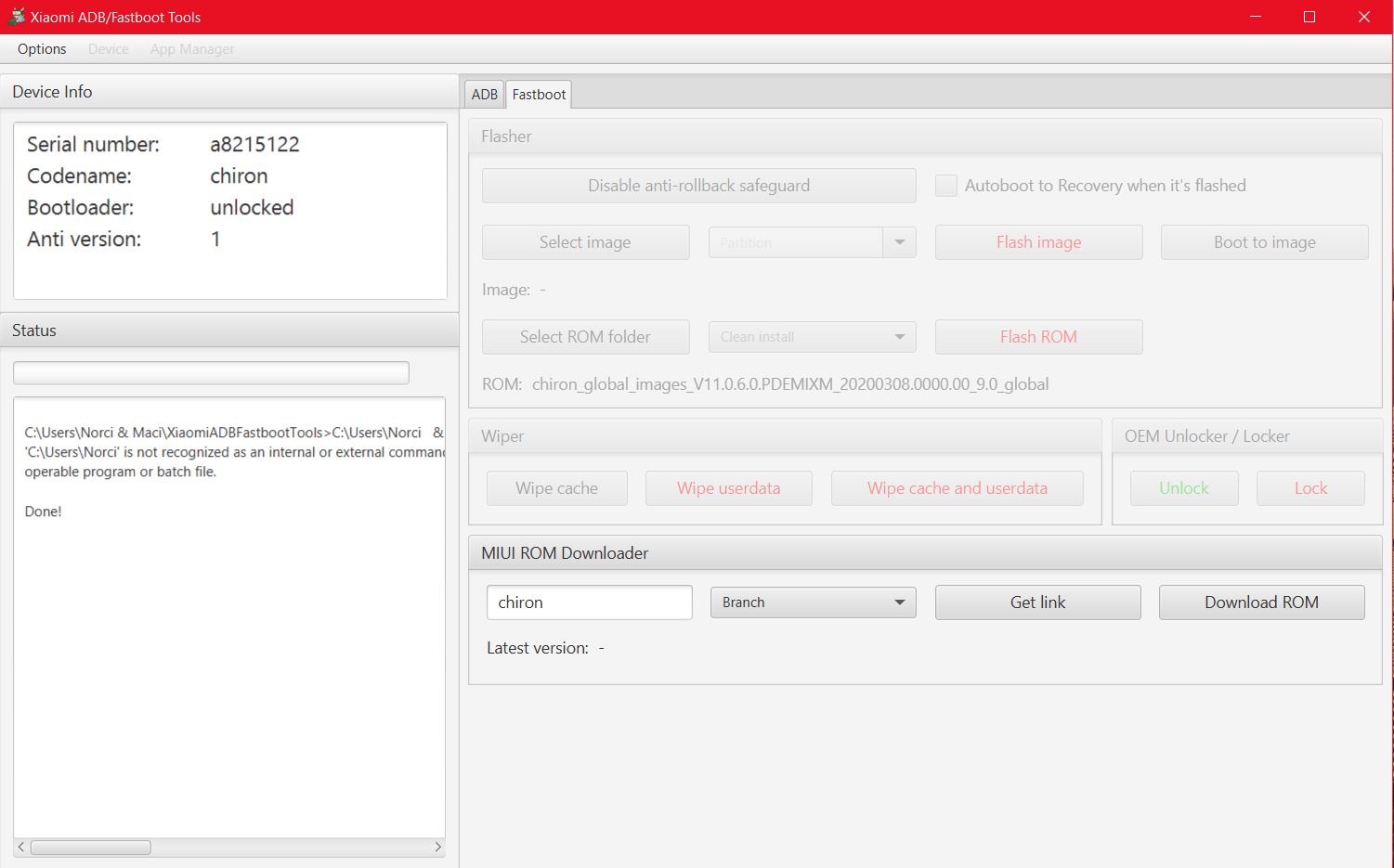Click the Status panel header
This screenshot has height=868, width=1394.
pyautogui.click(x=229, y=330)
